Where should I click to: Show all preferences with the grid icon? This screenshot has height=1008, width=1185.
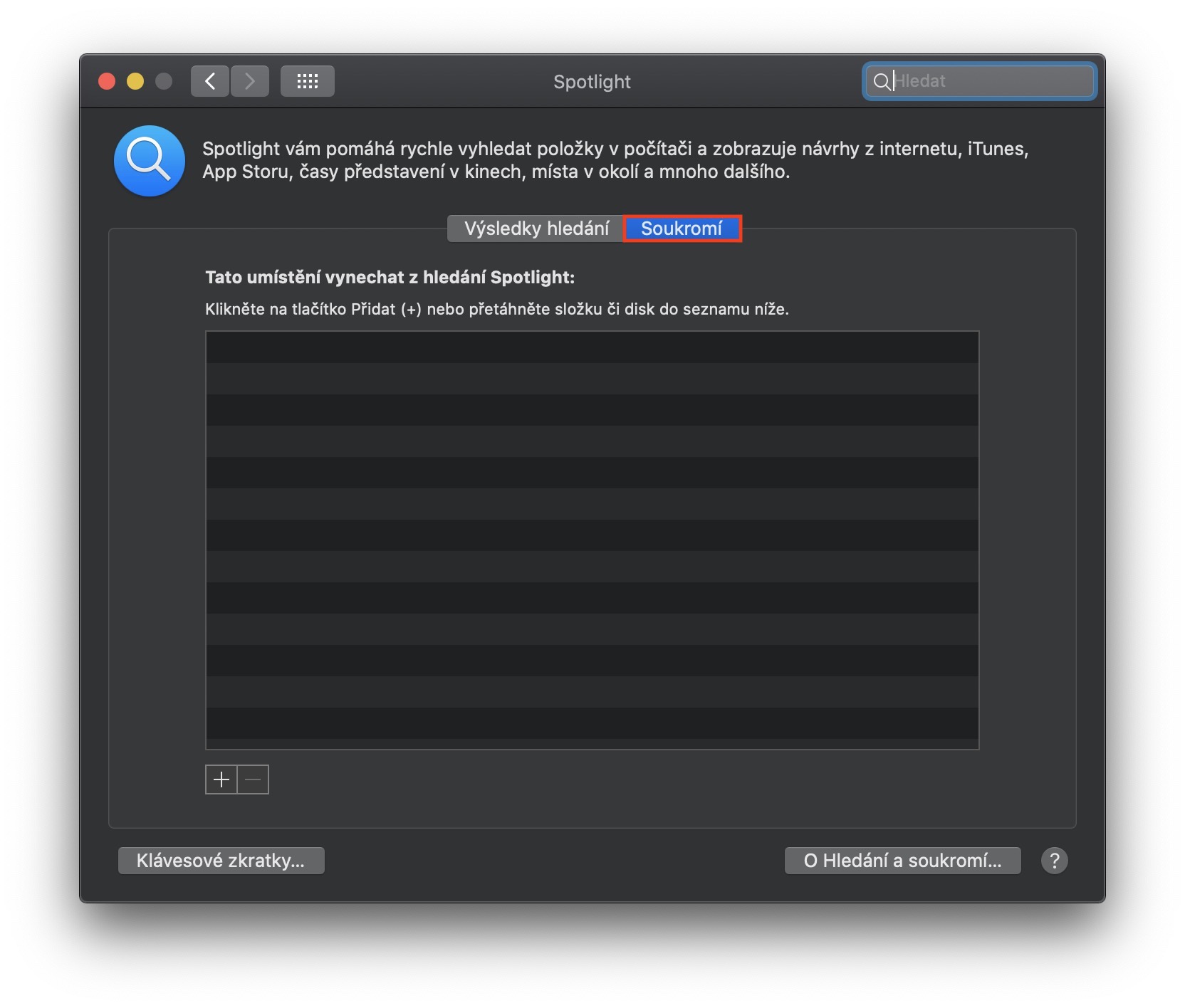[308, 81]
